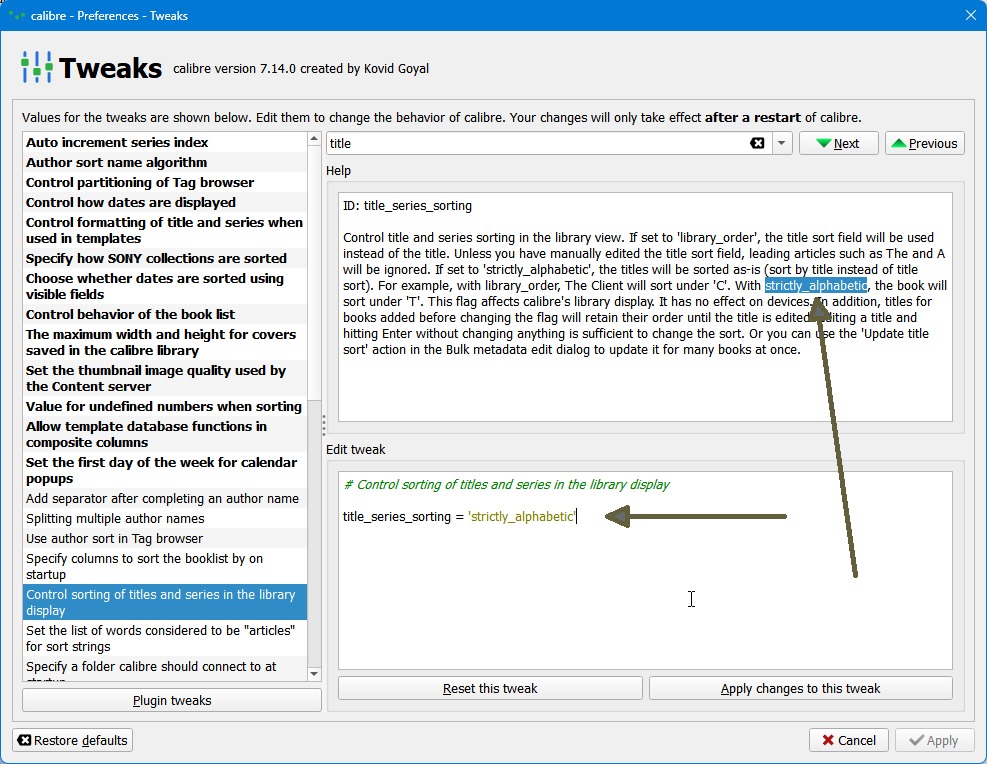This screenshot has height=764, width=987.
Task: Click Apply changes to this tweak
Action: coord(800,688)
